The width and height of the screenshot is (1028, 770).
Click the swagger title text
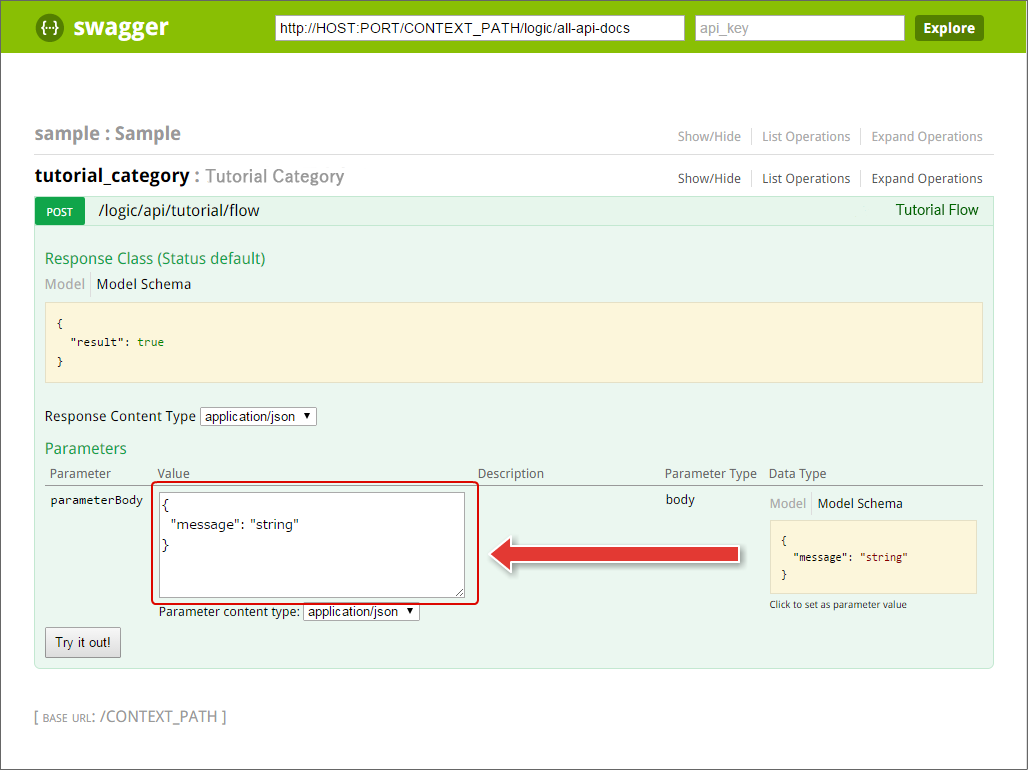point(121,28)
